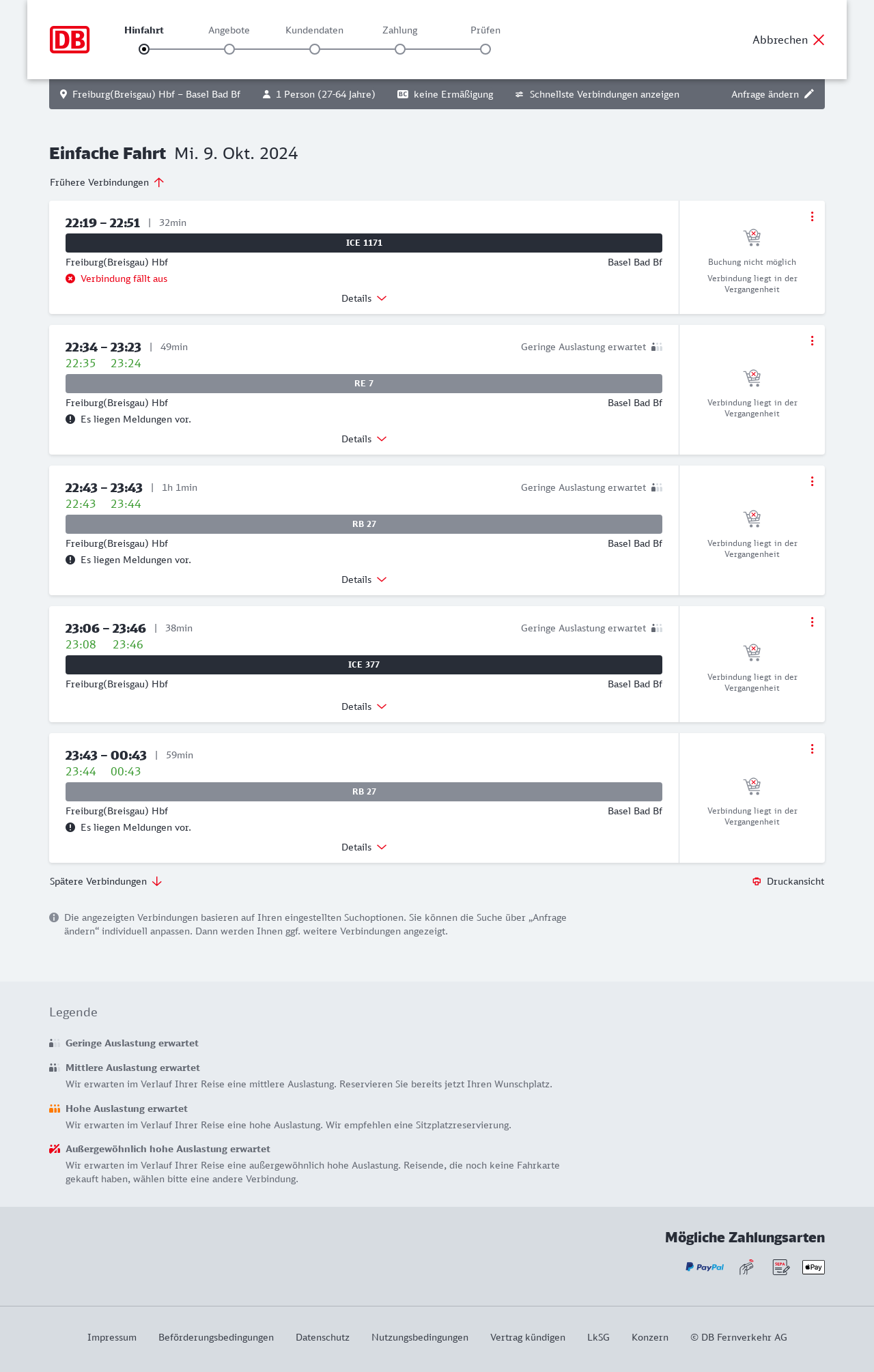Open three-dot menu for RE 7 connection
874x1372 pixels.
tap(812, 341)
